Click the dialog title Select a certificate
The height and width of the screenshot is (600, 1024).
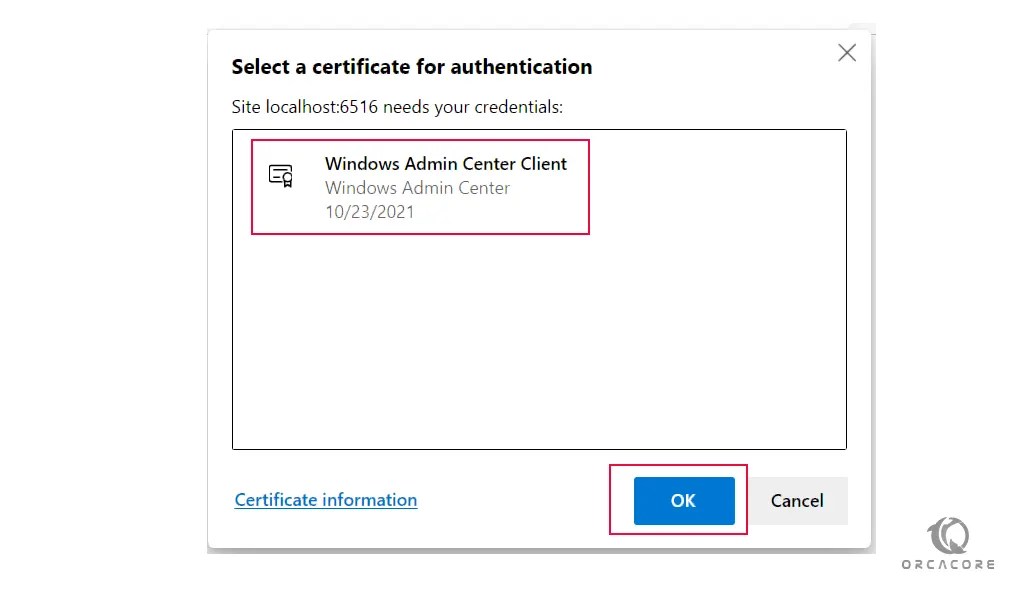coord(412,67)
